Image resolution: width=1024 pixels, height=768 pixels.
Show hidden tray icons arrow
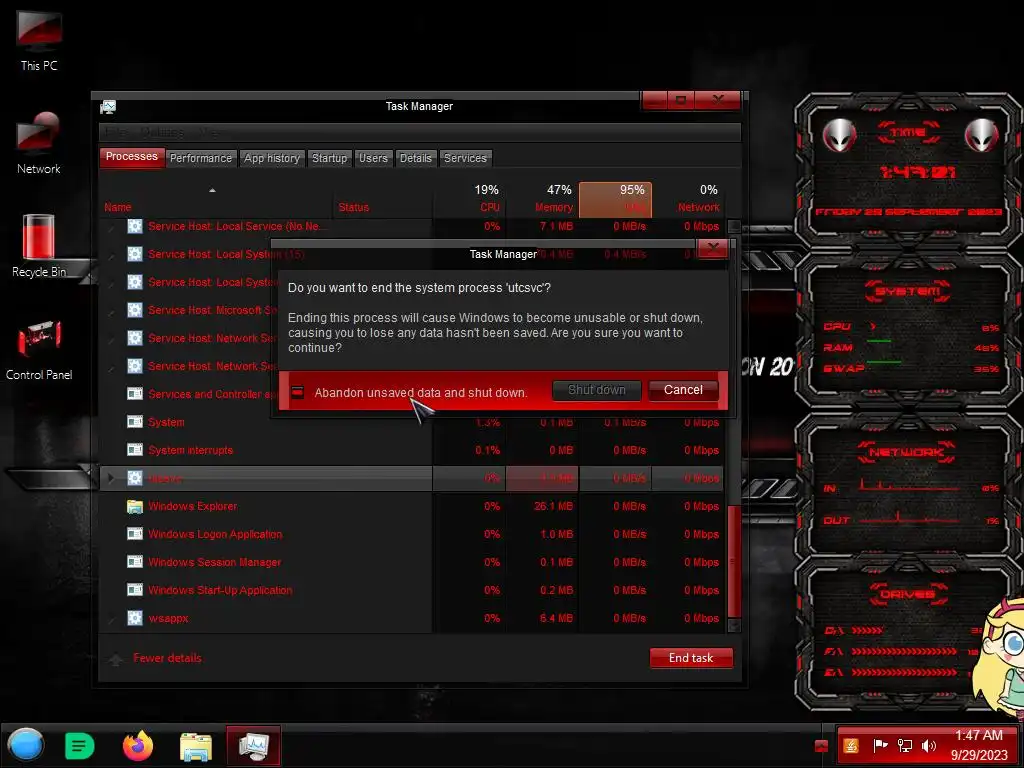pos(822,746)
